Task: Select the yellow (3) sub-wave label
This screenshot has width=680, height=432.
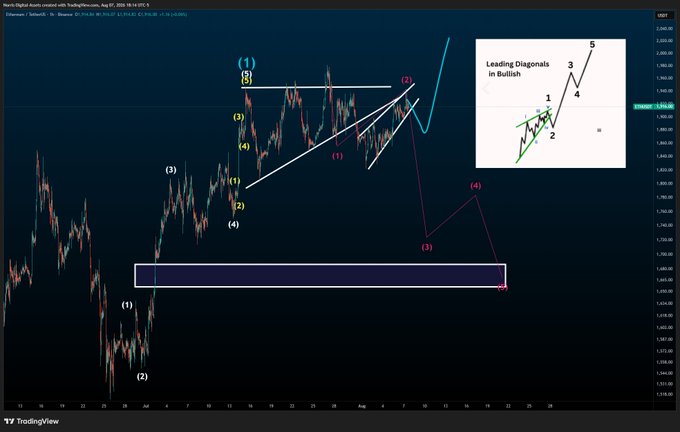Action: pyautogui.click(x=239, y=117)
